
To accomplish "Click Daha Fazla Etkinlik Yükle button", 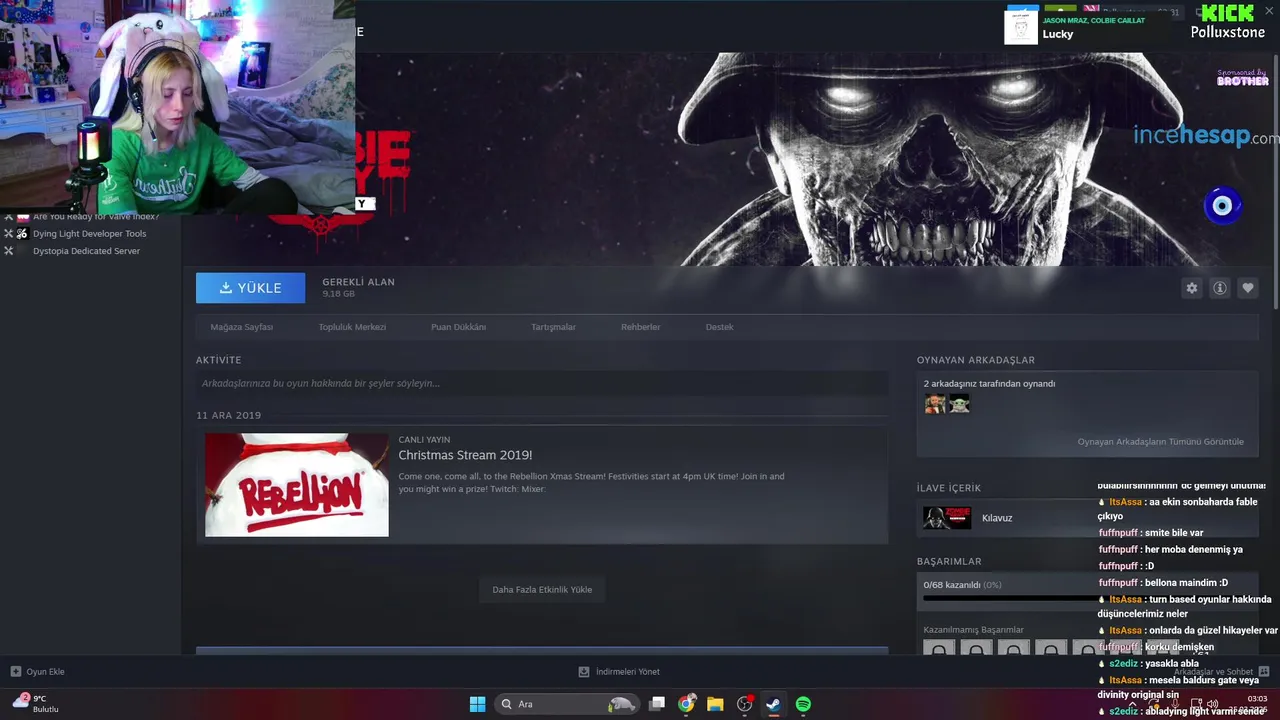I will (x=542, y=589).
